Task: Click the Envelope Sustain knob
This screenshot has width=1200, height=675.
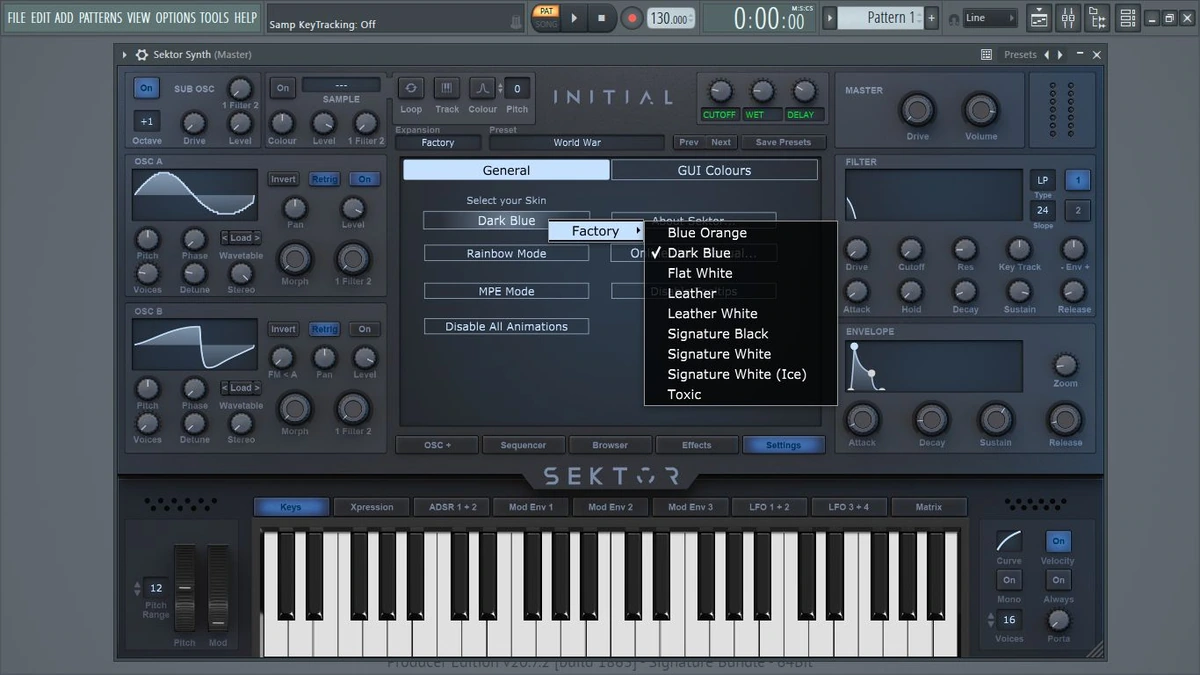Action: [995, 419]
